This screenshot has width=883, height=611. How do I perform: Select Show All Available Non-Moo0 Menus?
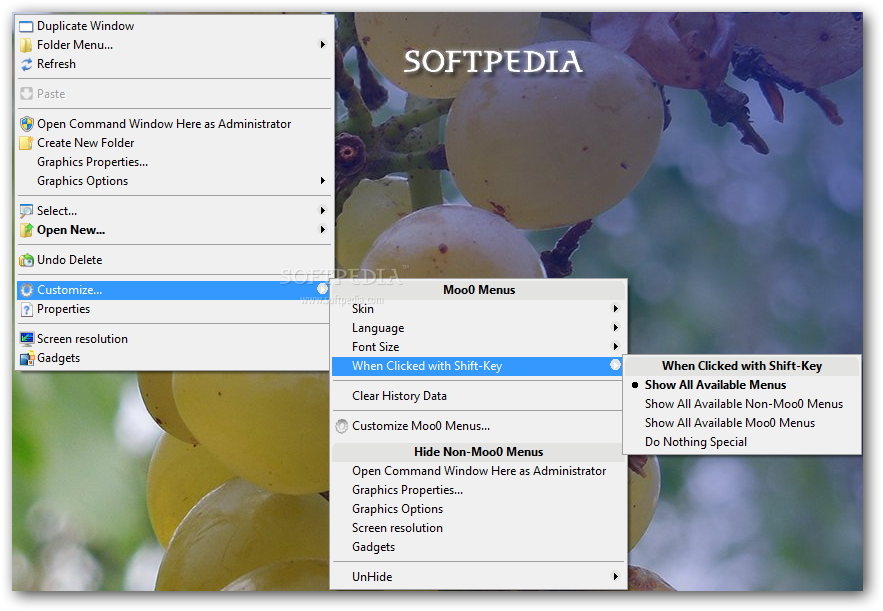(x=742, y=404)
